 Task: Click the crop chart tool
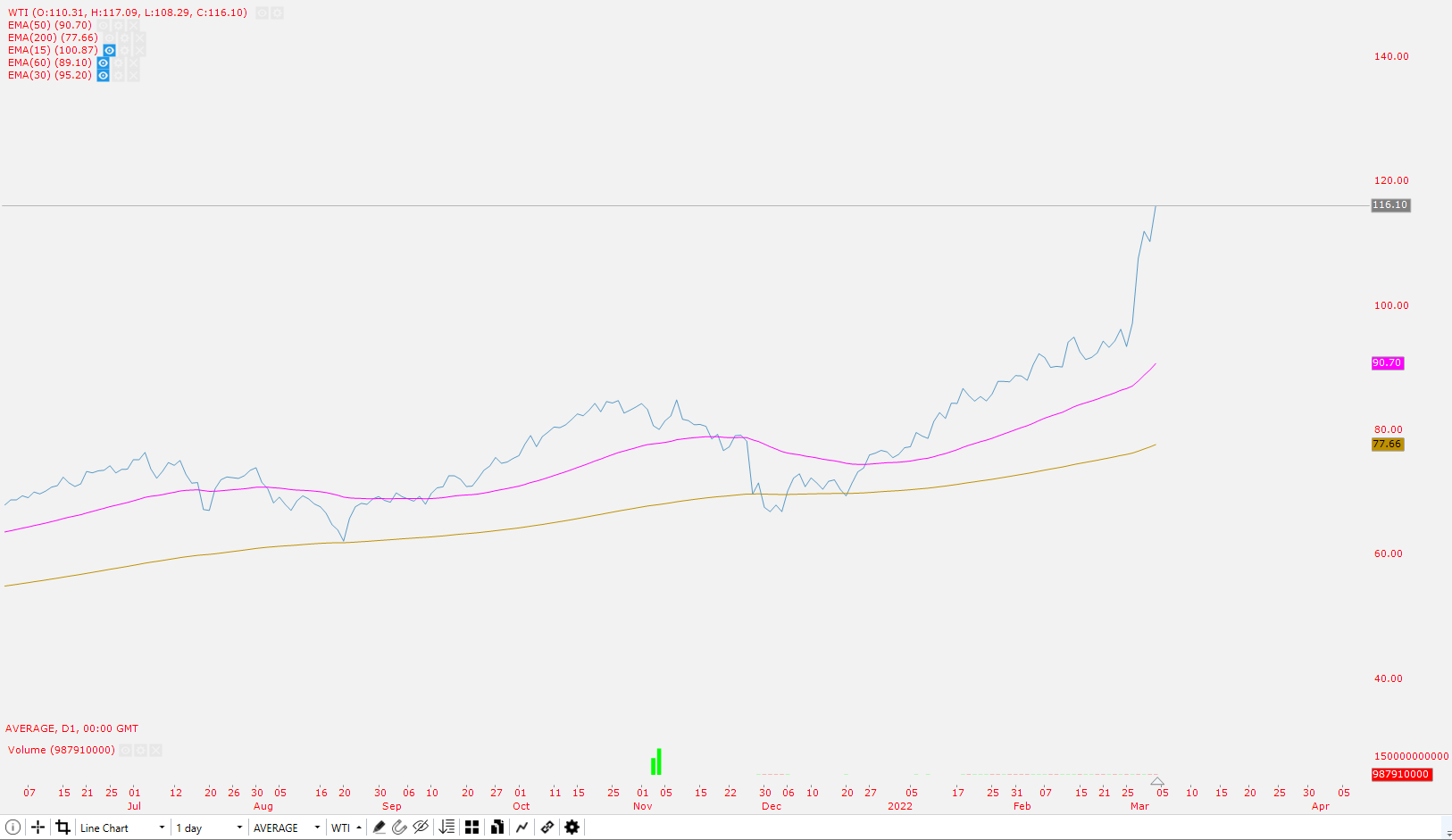(x=63, y=828)
